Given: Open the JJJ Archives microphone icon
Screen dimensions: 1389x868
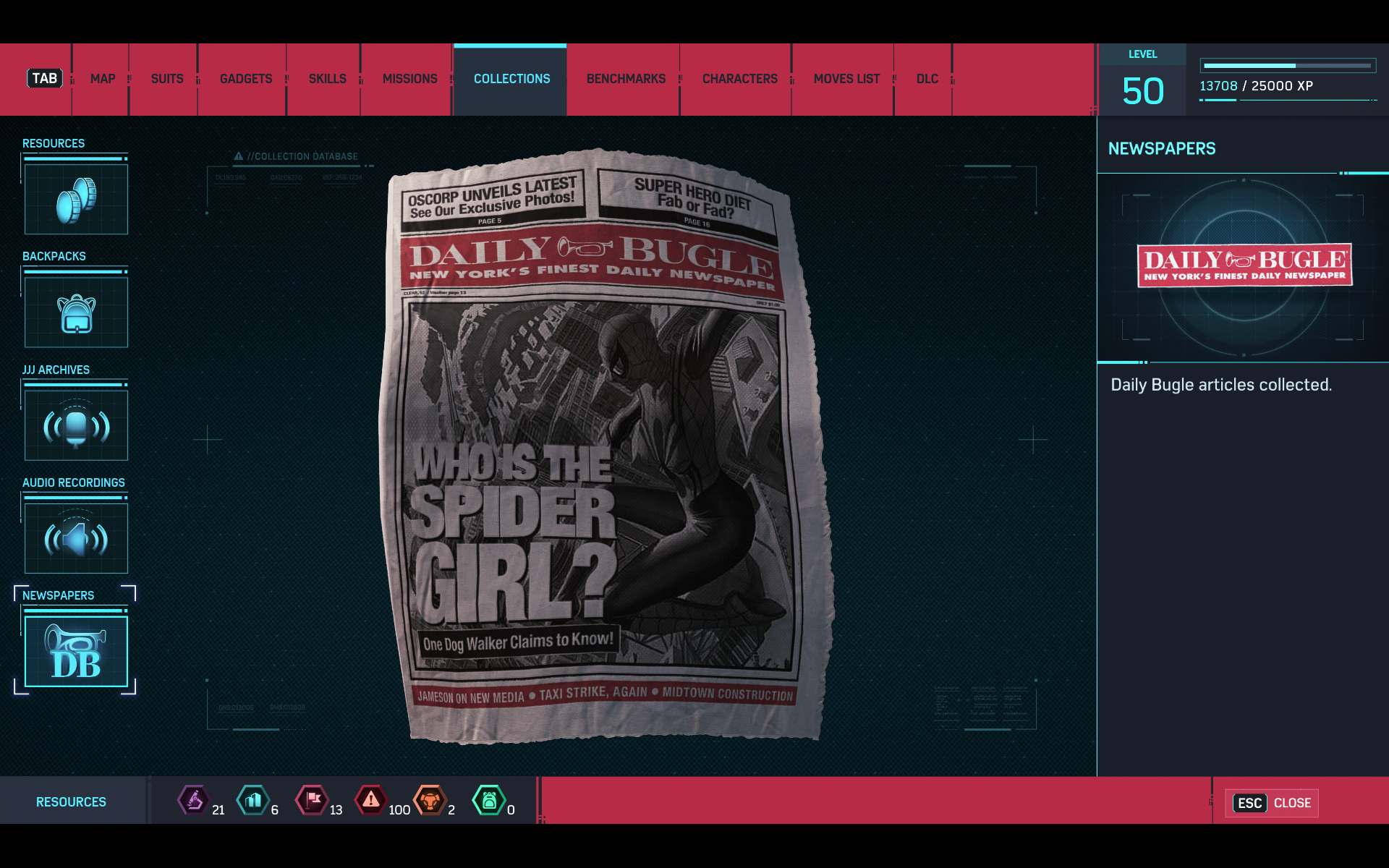Looking at the screenshot, I should [76, 425].
